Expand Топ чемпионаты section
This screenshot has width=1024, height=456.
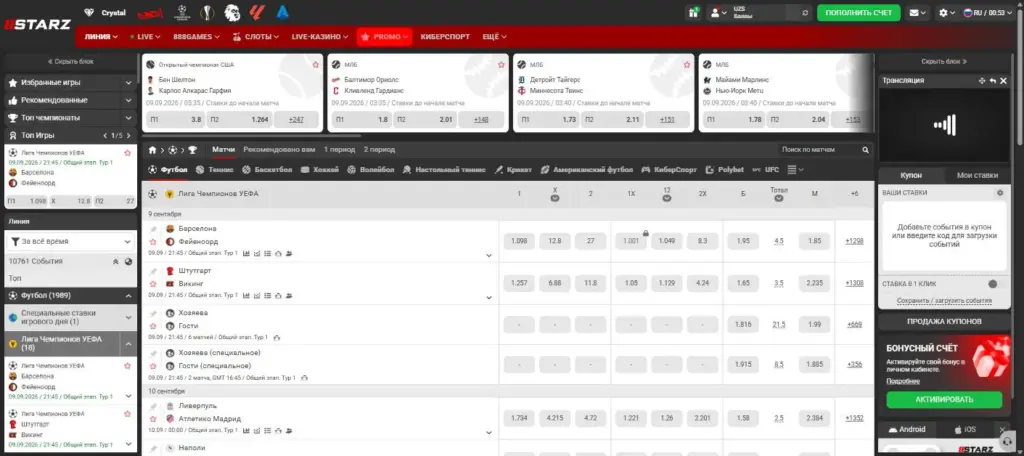[71, 118]
